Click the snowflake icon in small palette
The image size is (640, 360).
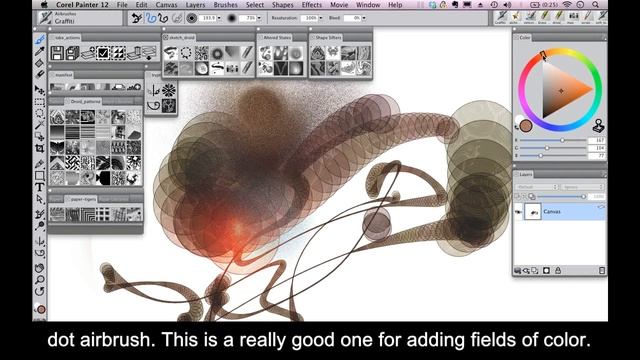tap(169, 90)
